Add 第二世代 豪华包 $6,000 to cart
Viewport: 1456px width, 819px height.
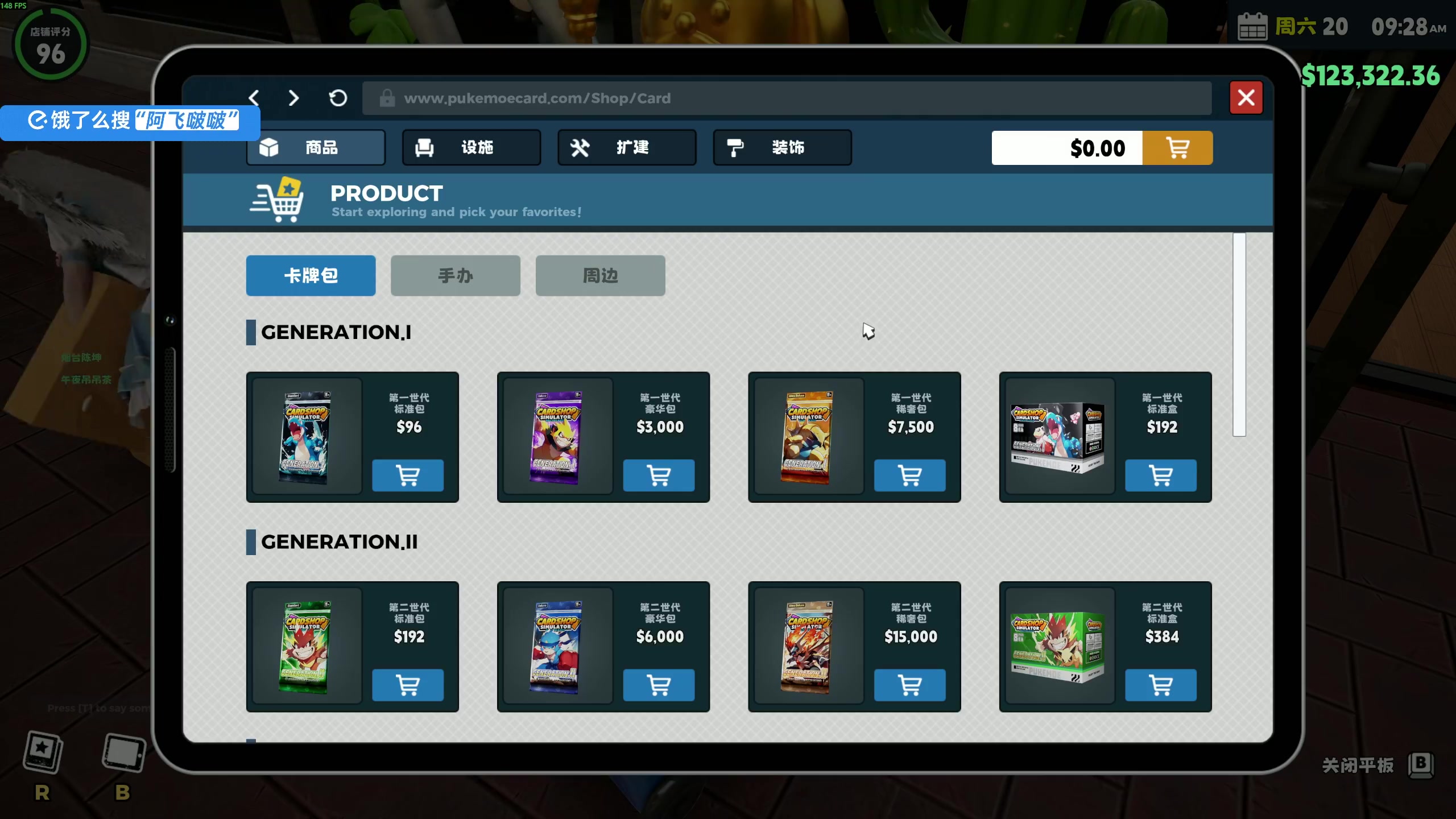(x=659, y=685)
